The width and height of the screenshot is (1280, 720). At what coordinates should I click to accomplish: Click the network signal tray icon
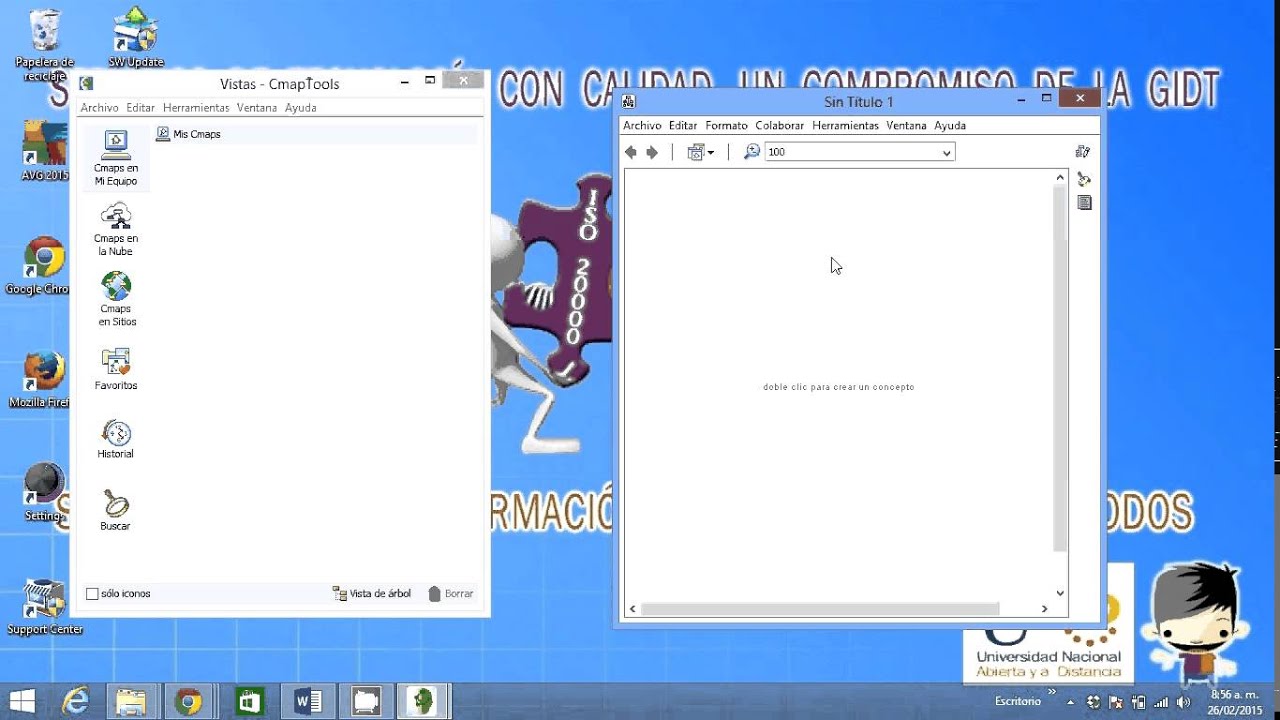(1161, 702)
